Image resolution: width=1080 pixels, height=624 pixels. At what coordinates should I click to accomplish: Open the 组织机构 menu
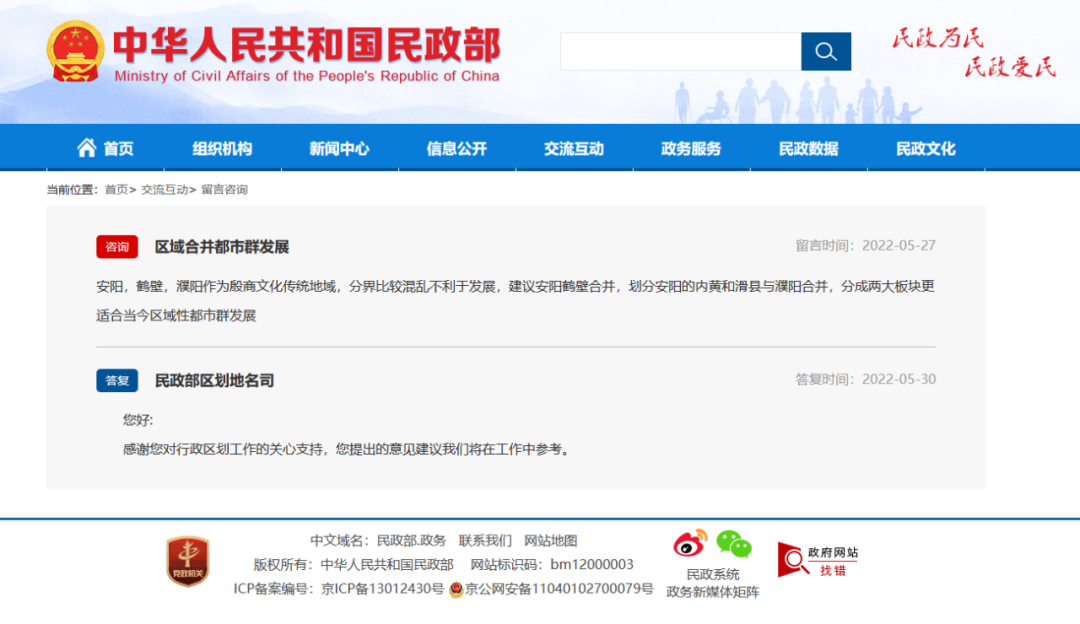[222, 148]
